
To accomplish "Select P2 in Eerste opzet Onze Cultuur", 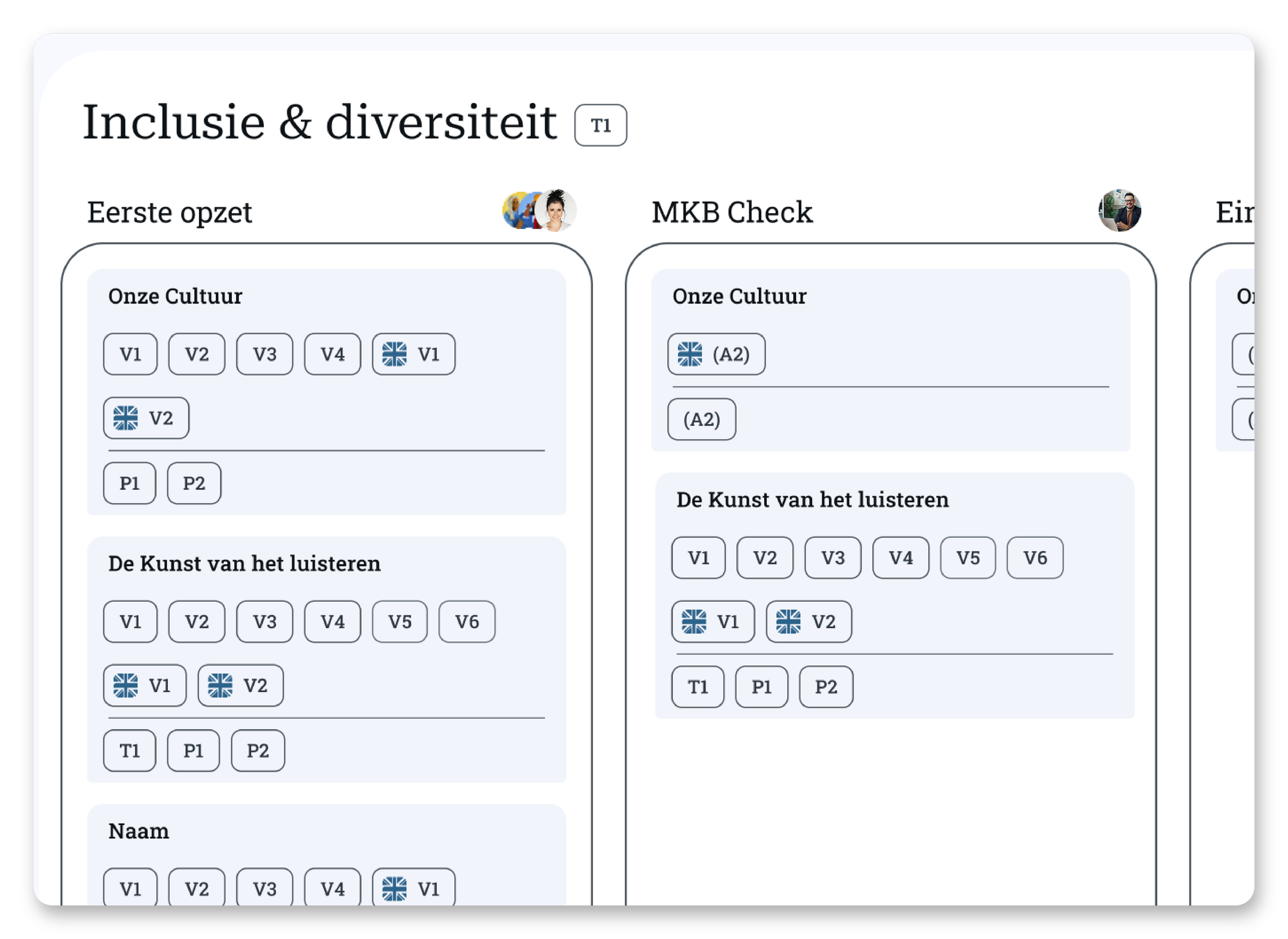I will 194,483.
